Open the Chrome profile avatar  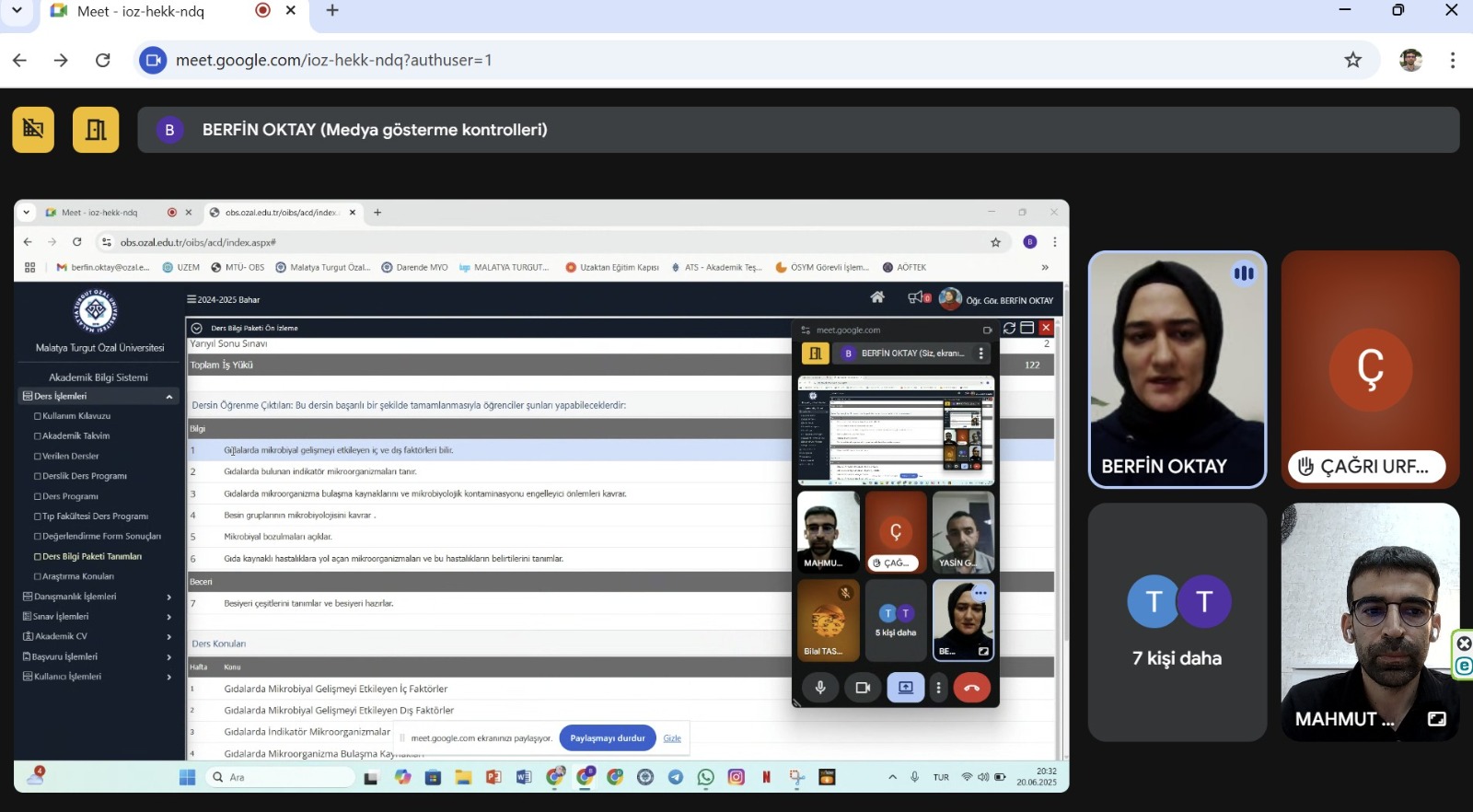point(1409,60)
